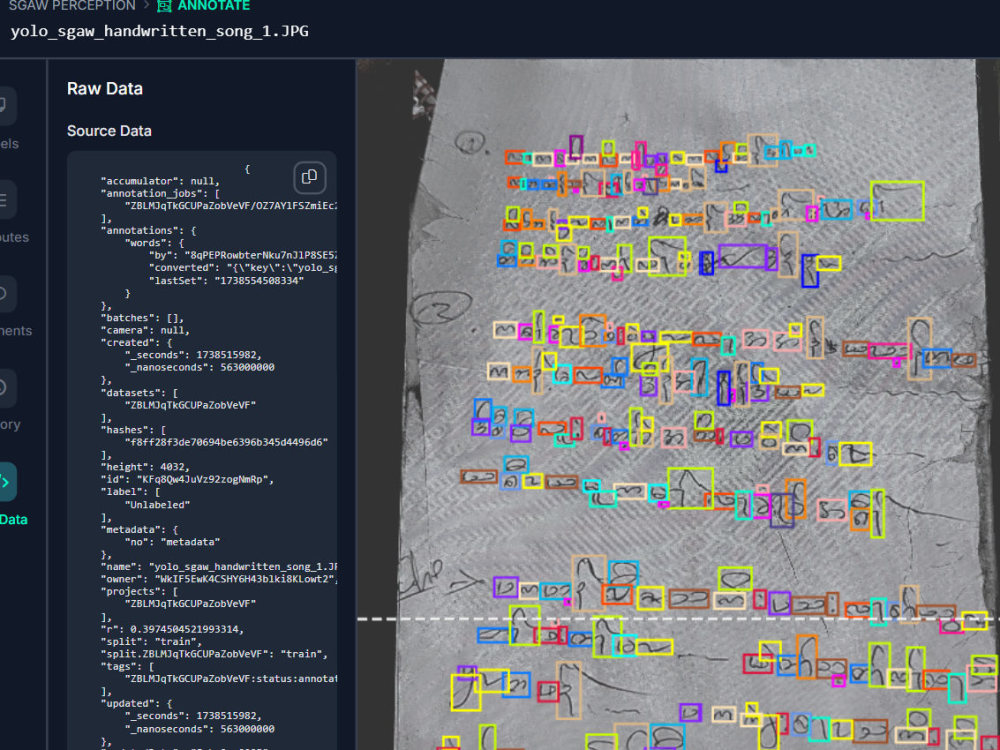Image resolution: width=1000 pixels, height=750 pixels.
Task: Click the "annotation_jobs" key line
Action: 159,193
